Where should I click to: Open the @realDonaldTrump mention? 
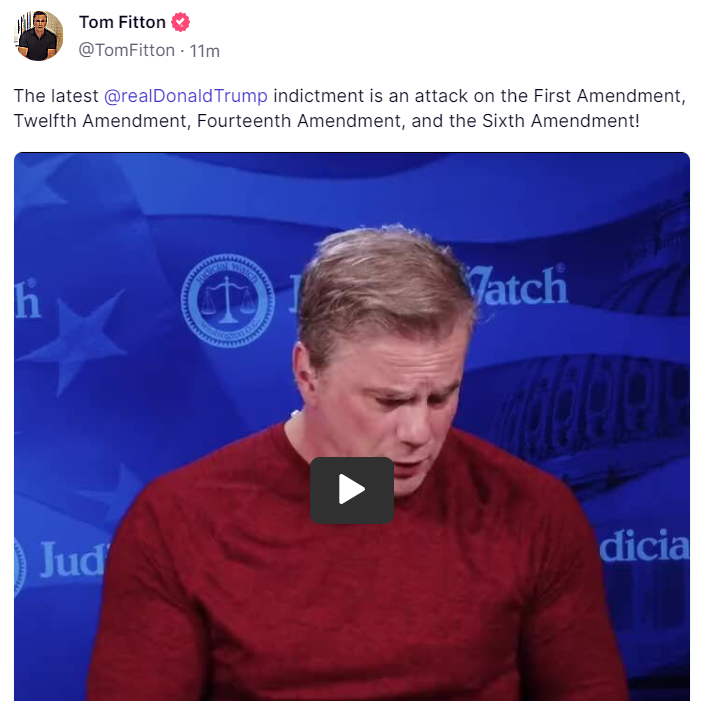(185, 96)
